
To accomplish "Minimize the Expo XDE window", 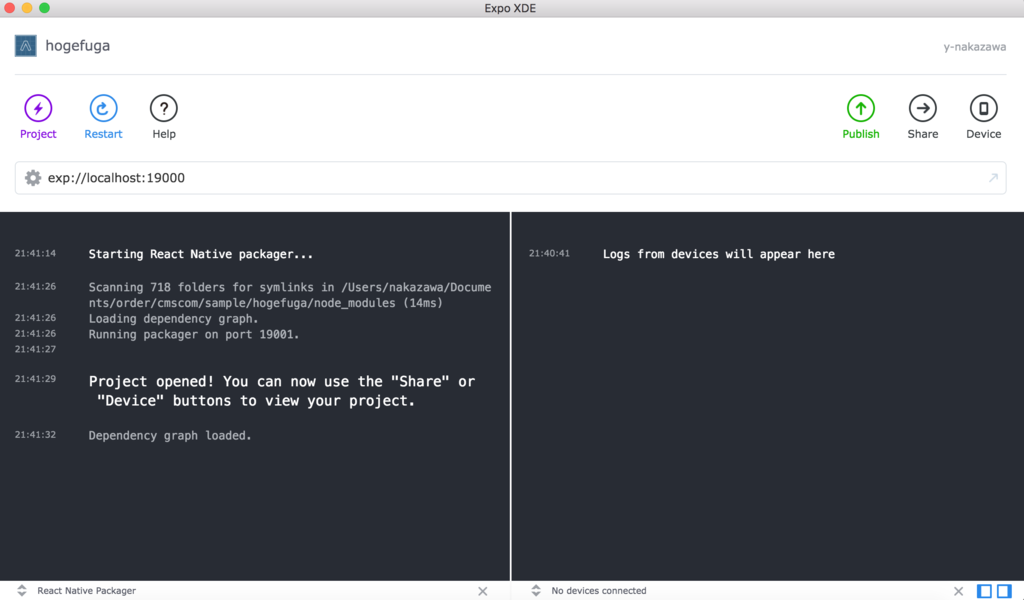I will 27,8.
